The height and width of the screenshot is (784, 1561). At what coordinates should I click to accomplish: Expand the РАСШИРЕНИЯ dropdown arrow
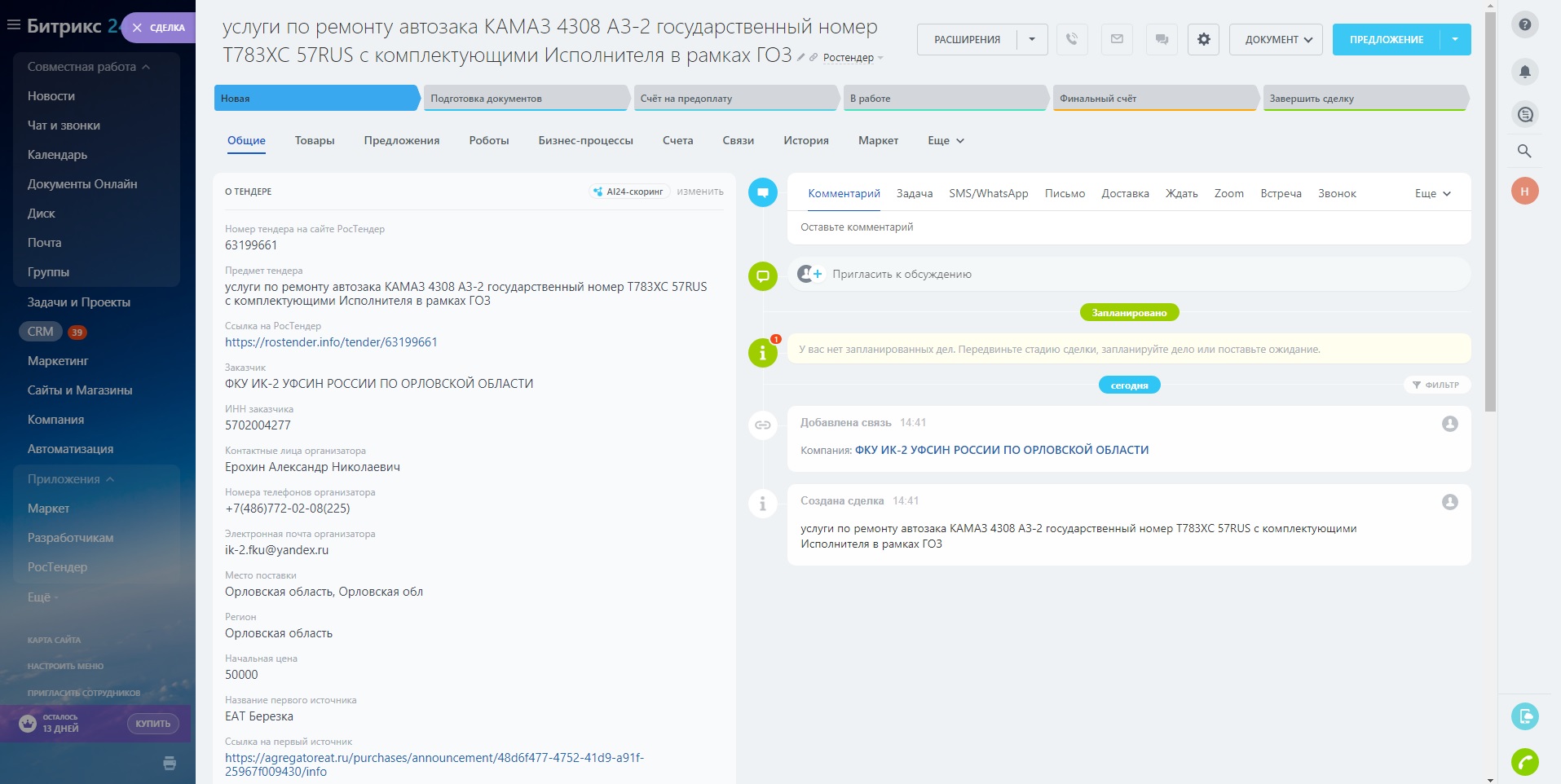point(1032,39)
